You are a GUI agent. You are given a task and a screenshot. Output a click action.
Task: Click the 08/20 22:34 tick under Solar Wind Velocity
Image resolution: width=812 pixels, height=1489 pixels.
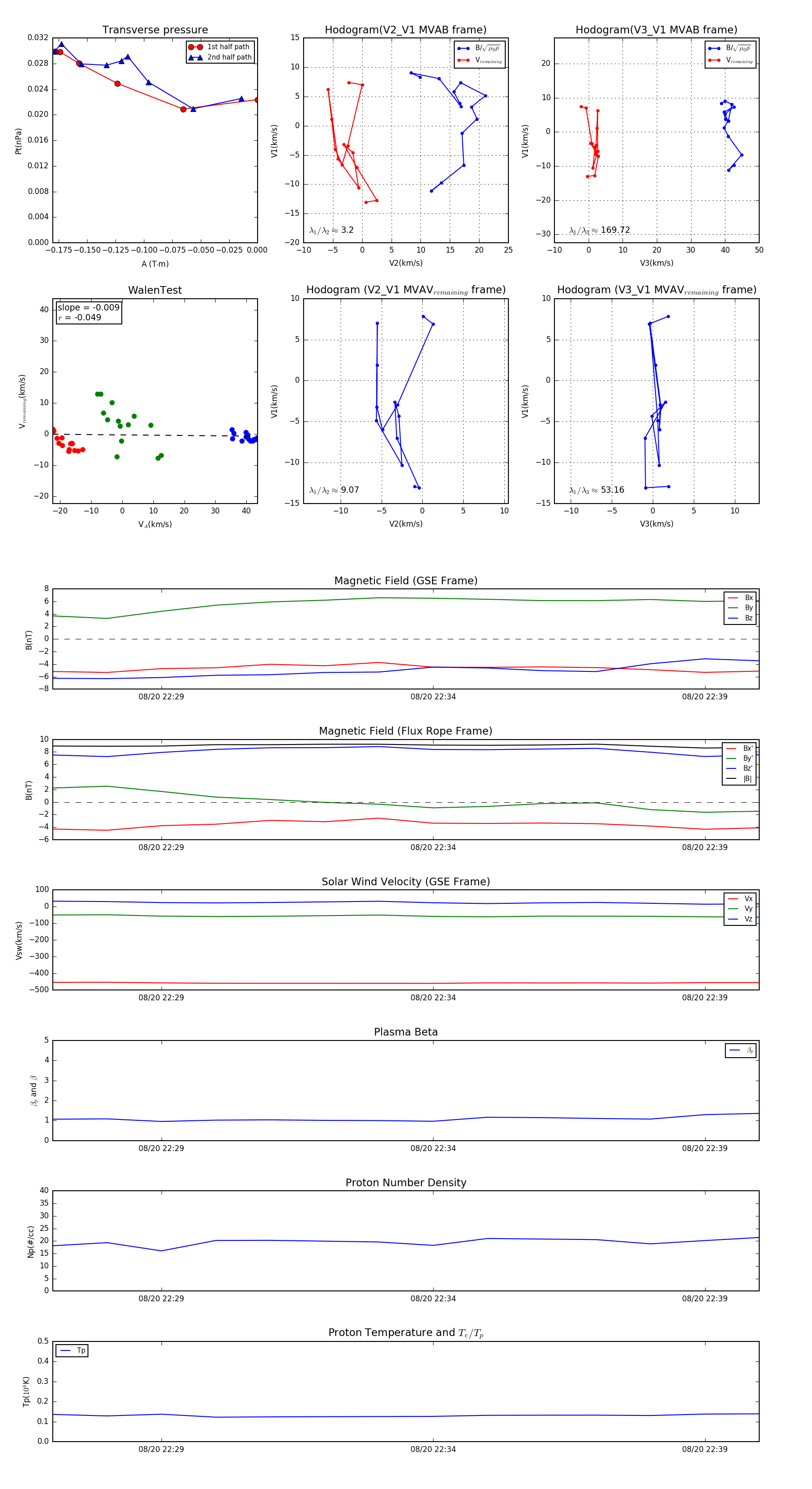pyautogui.click(x=433, y=998)
